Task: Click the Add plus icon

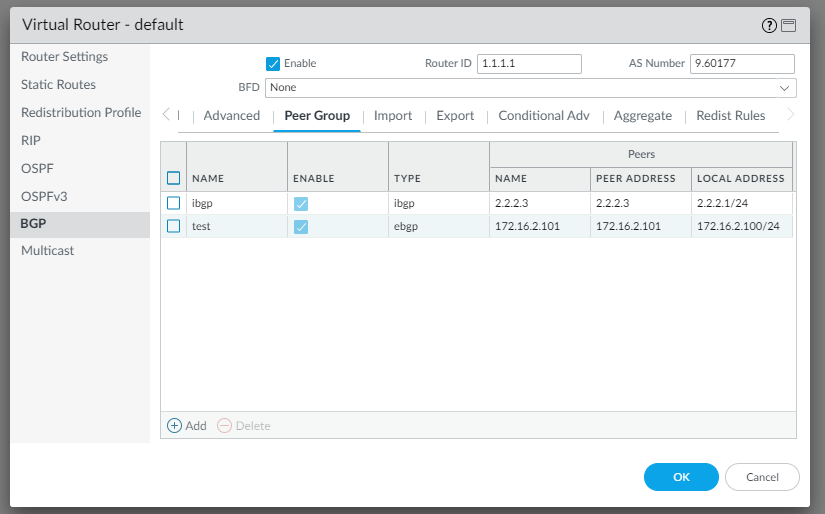Action: tap(174, 425)
